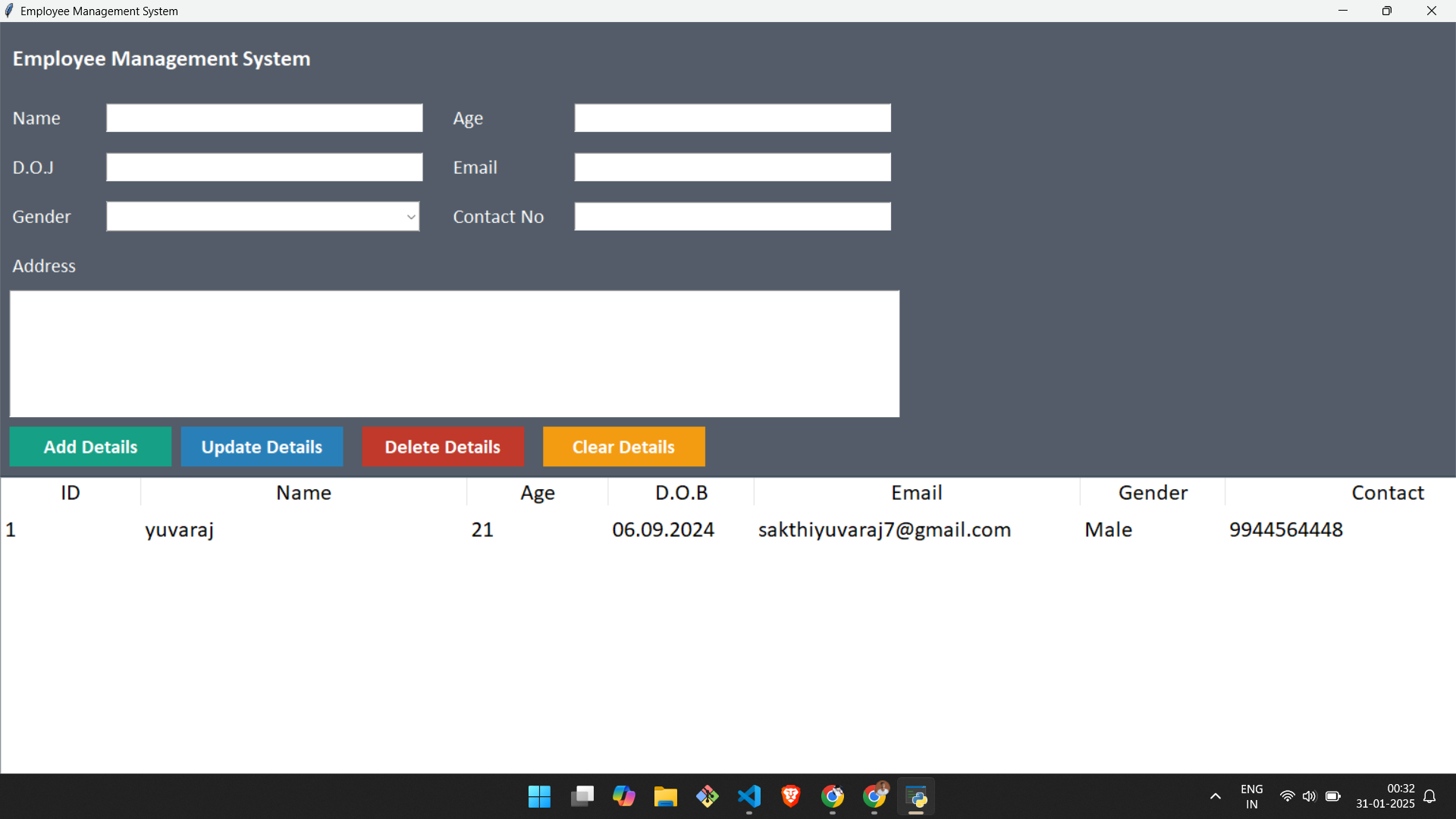Expand the Gender combo box
Viewport: 1456px width, 819px height.
(410, 217)
